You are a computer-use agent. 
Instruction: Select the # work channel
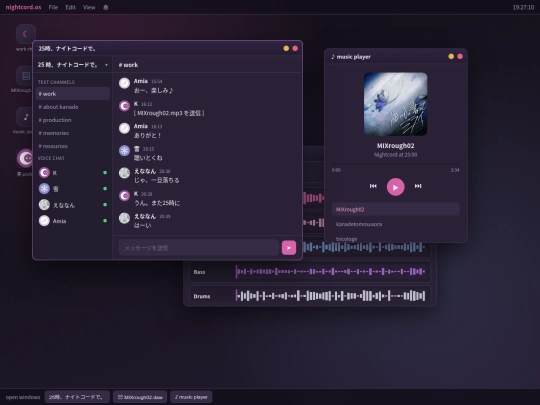click(x=73, y=94)
